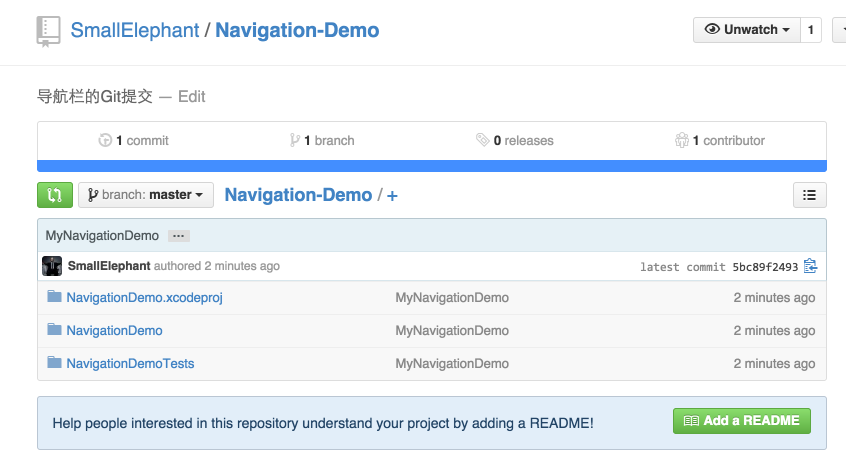
Task: Open the file list view icon button
Action: (x=809, y=195)
